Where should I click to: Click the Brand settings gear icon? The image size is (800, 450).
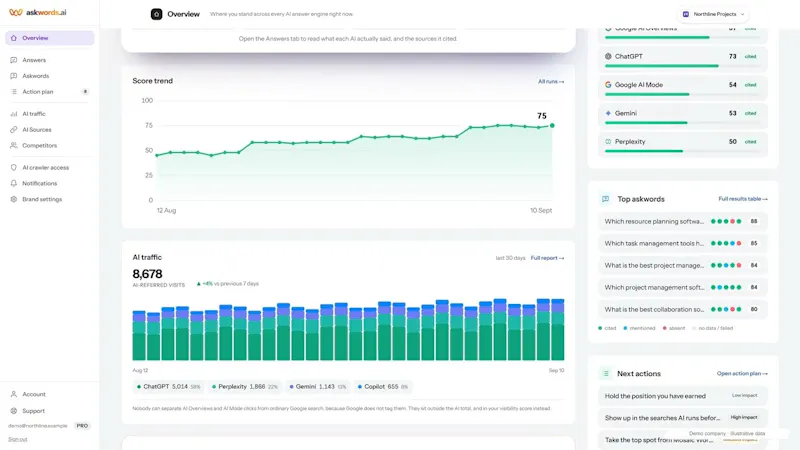[14, 199]
